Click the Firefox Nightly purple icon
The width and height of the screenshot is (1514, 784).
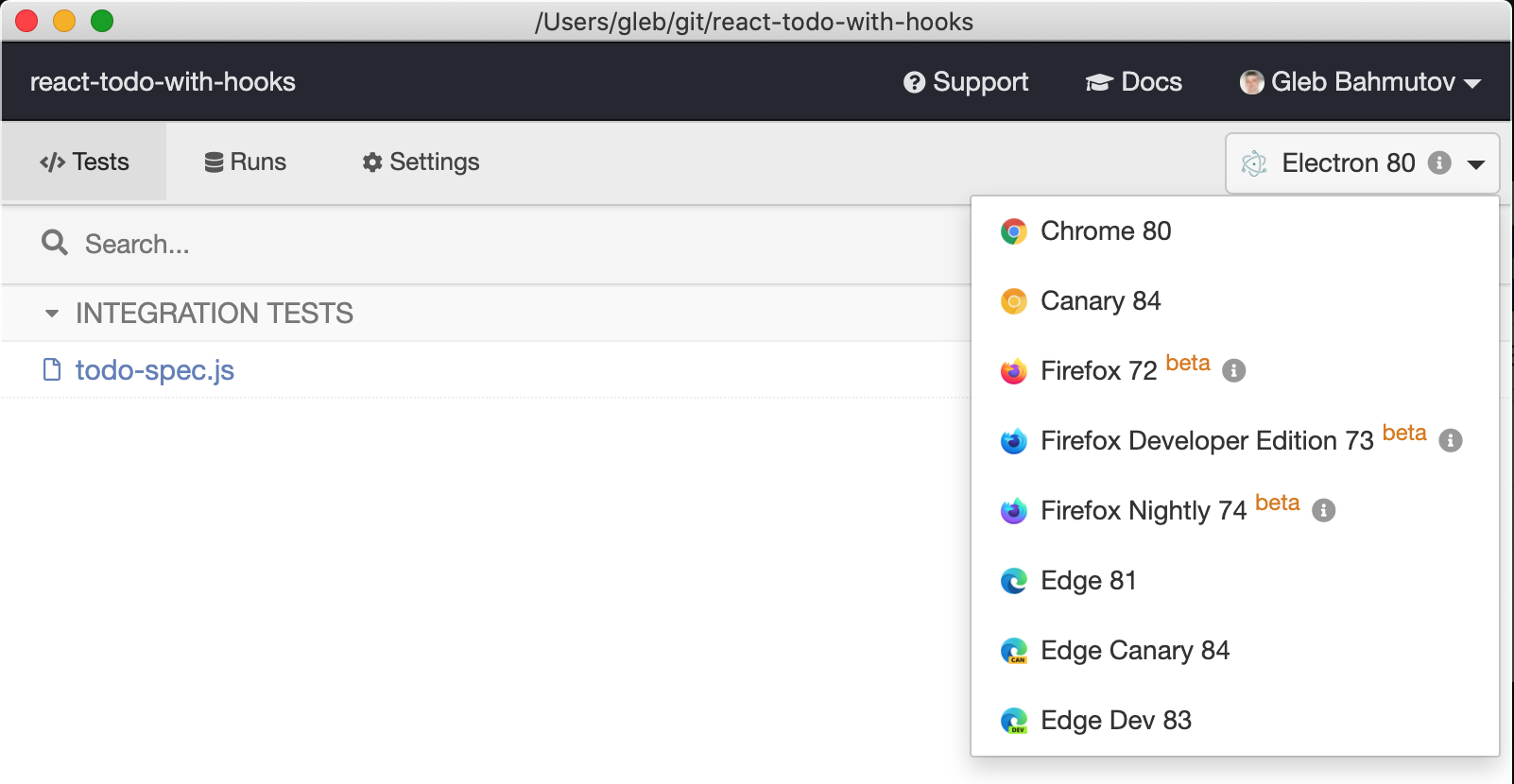pyautogui.click(x=1014, y=511)
